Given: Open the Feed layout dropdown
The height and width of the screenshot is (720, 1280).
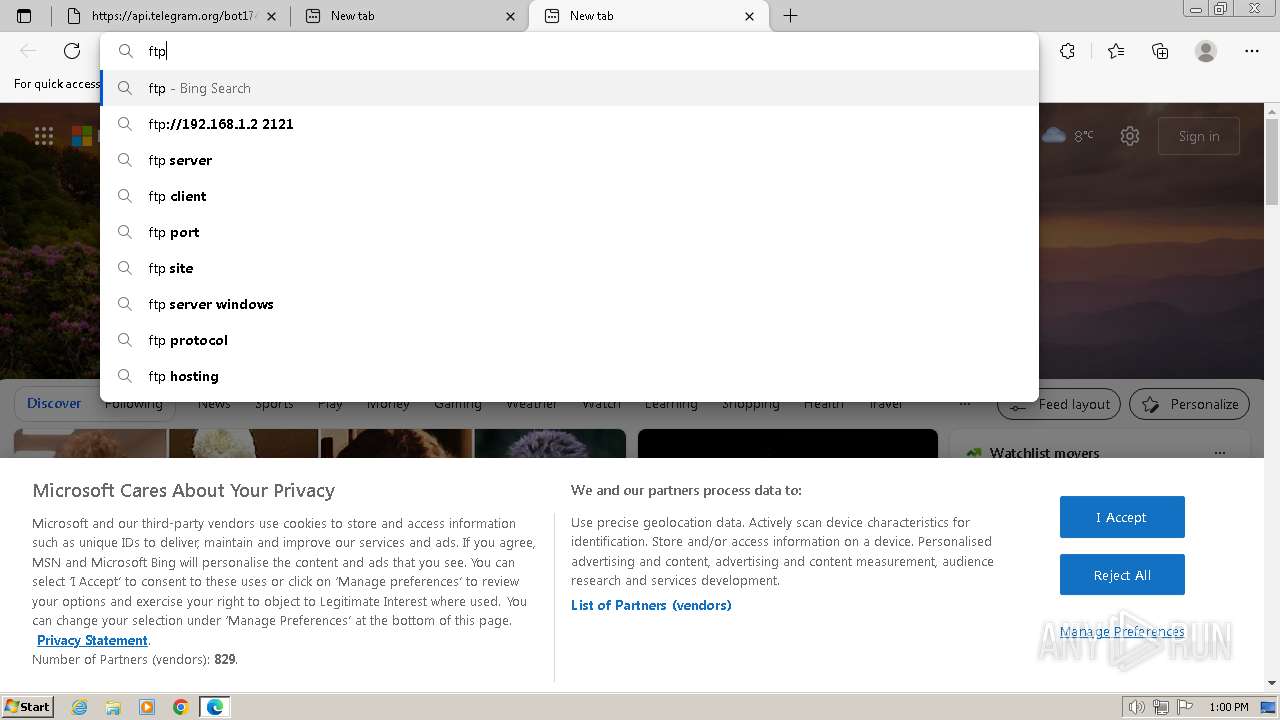Looking at the screenshot, I should tap(1061, 404).
